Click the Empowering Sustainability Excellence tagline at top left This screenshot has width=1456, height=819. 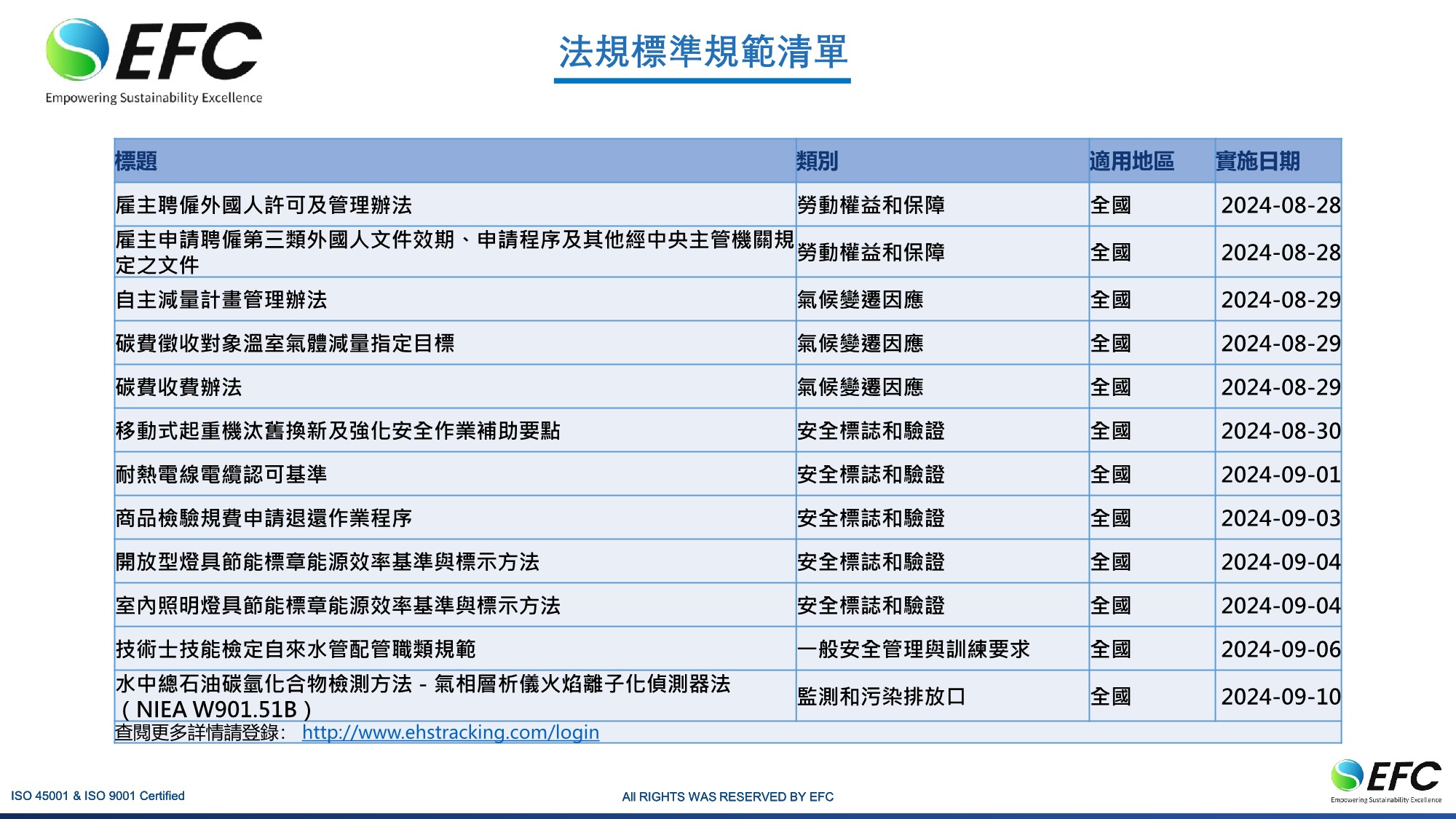tap(154, 98)
